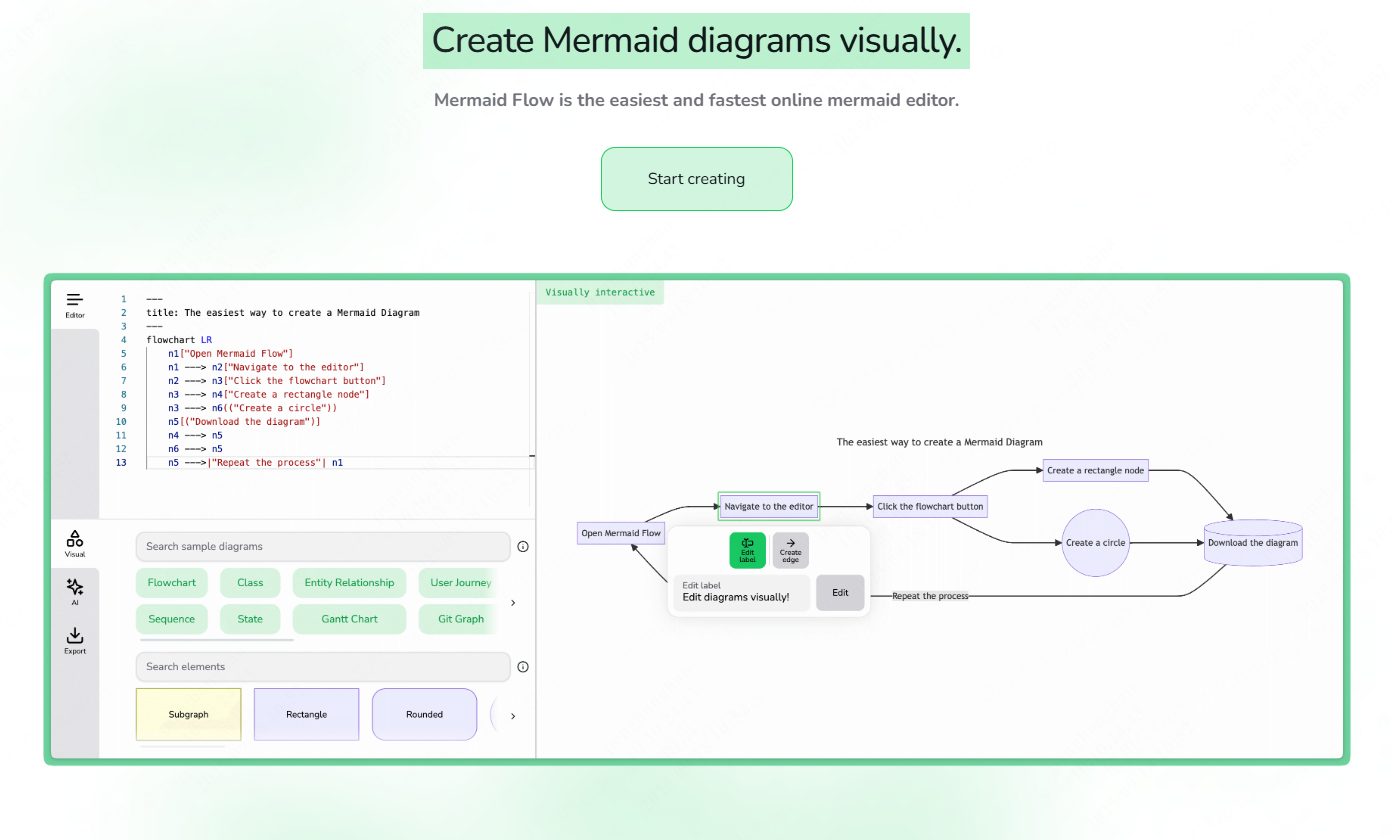Click the info icon next to sample diagrams search
Image resolution: width=1393 pixels, height=840 pixels.
point(523,547)
